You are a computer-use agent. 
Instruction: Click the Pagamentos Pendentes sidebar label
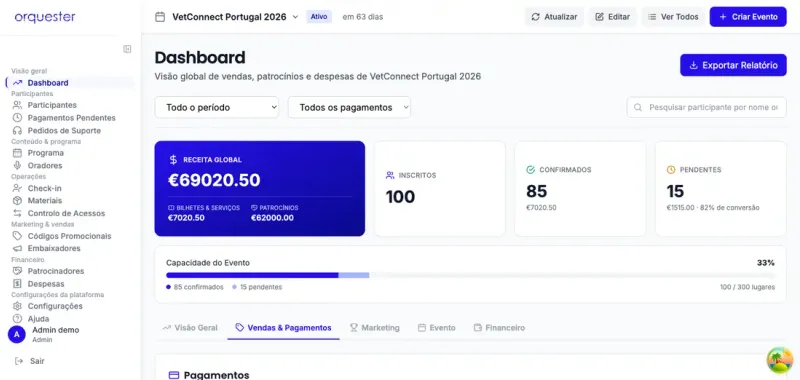[71, 118]
